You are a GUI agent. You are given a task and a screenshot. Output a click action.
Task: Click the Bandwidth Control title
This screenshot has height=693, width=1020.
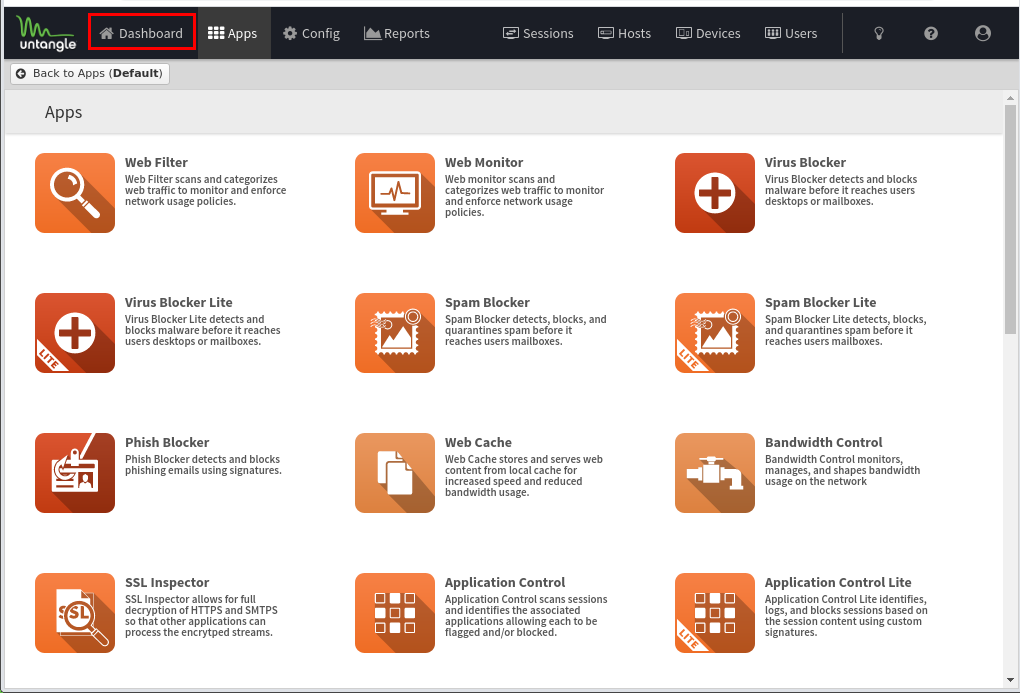824,442
